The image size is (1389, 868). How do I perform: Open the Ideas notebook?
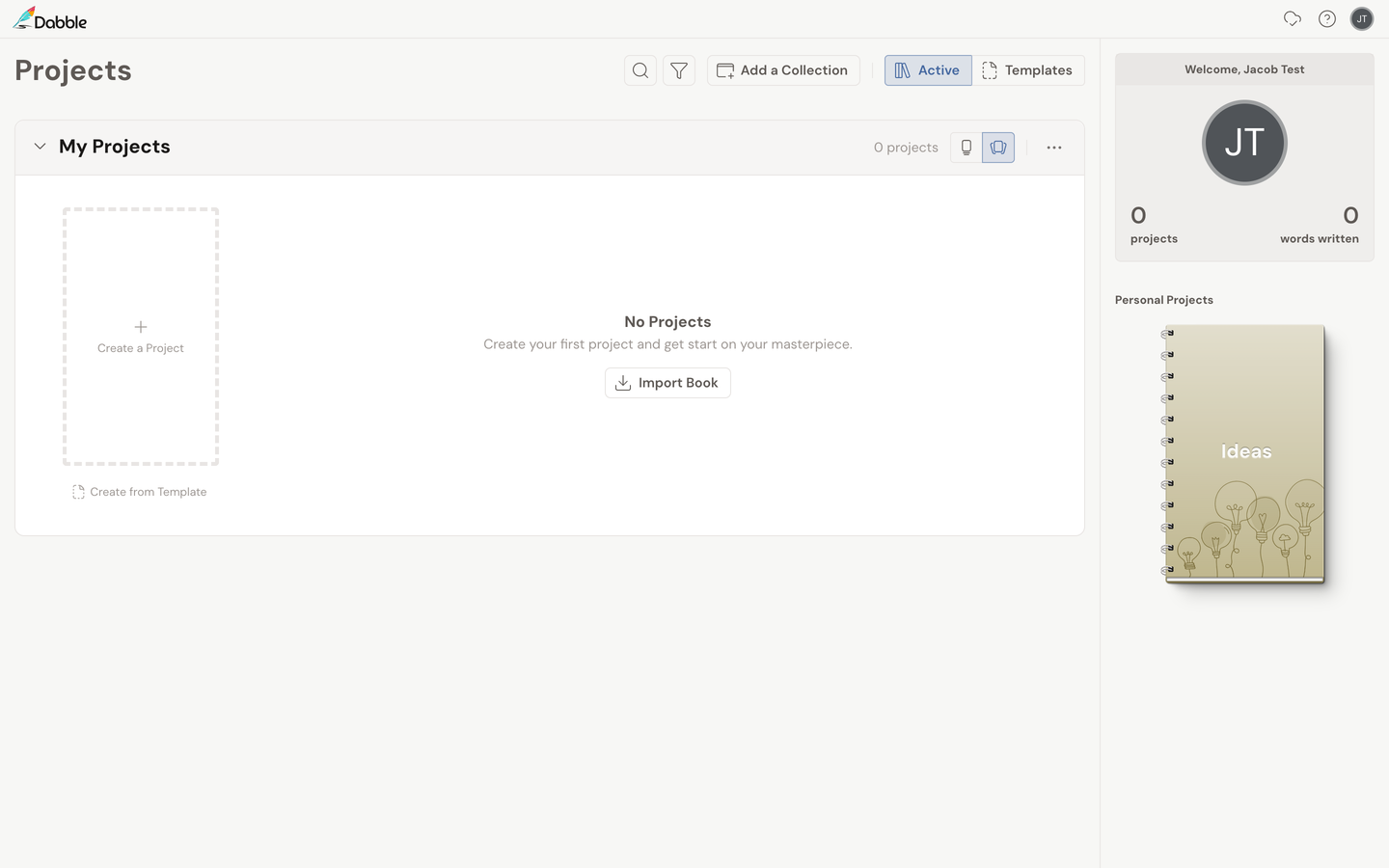pyautogui.click(x=1243, y=454)
